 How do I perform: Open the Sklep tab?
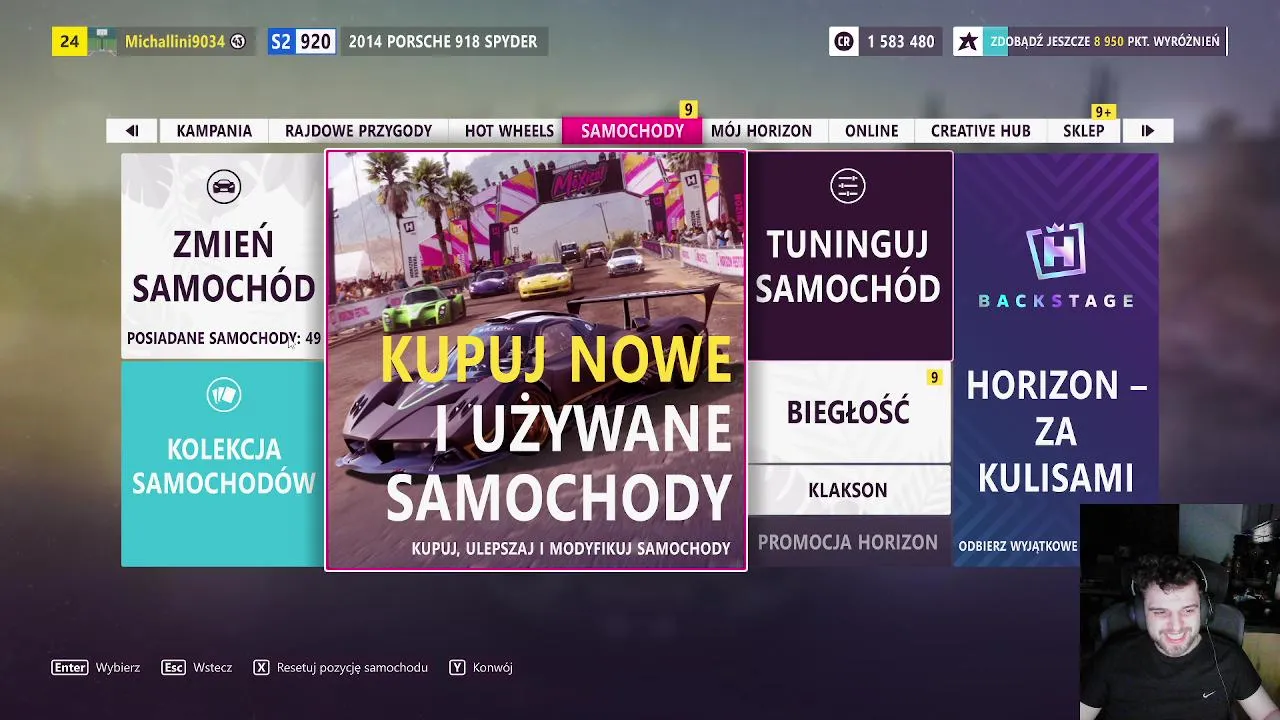click(x=1083, y=131)
